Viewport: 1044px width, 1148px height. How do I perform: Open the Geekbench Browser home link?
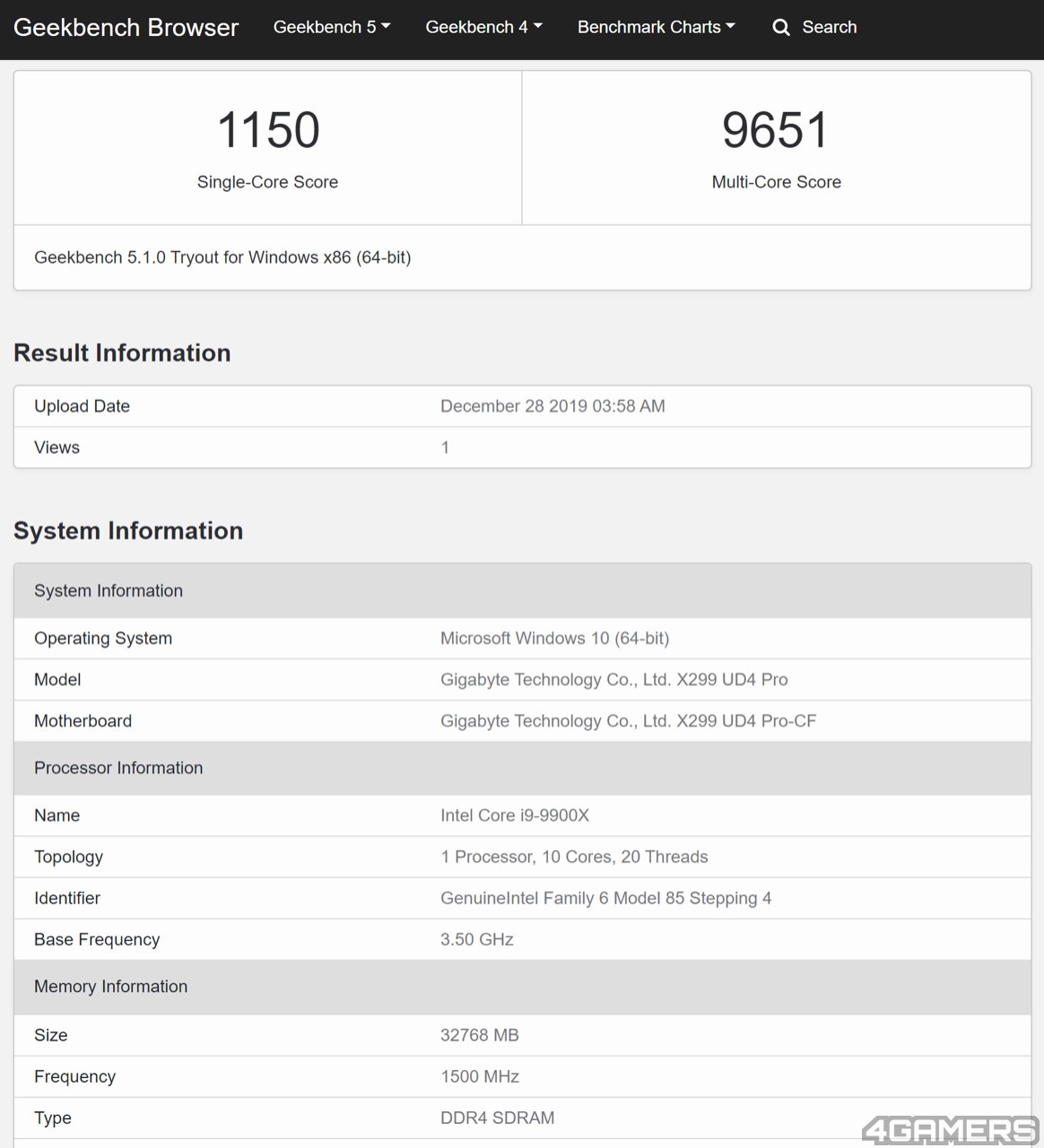point(126,27)
